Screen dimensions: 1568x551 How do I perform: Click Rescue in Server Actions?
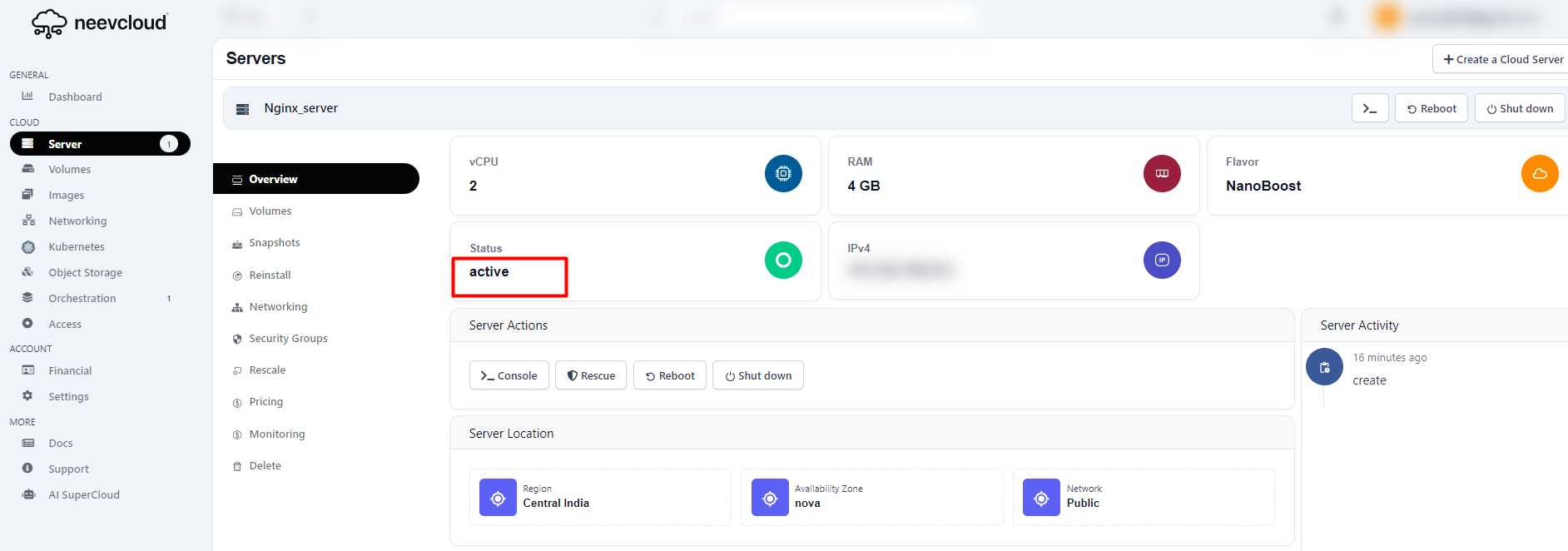point(591,376)
